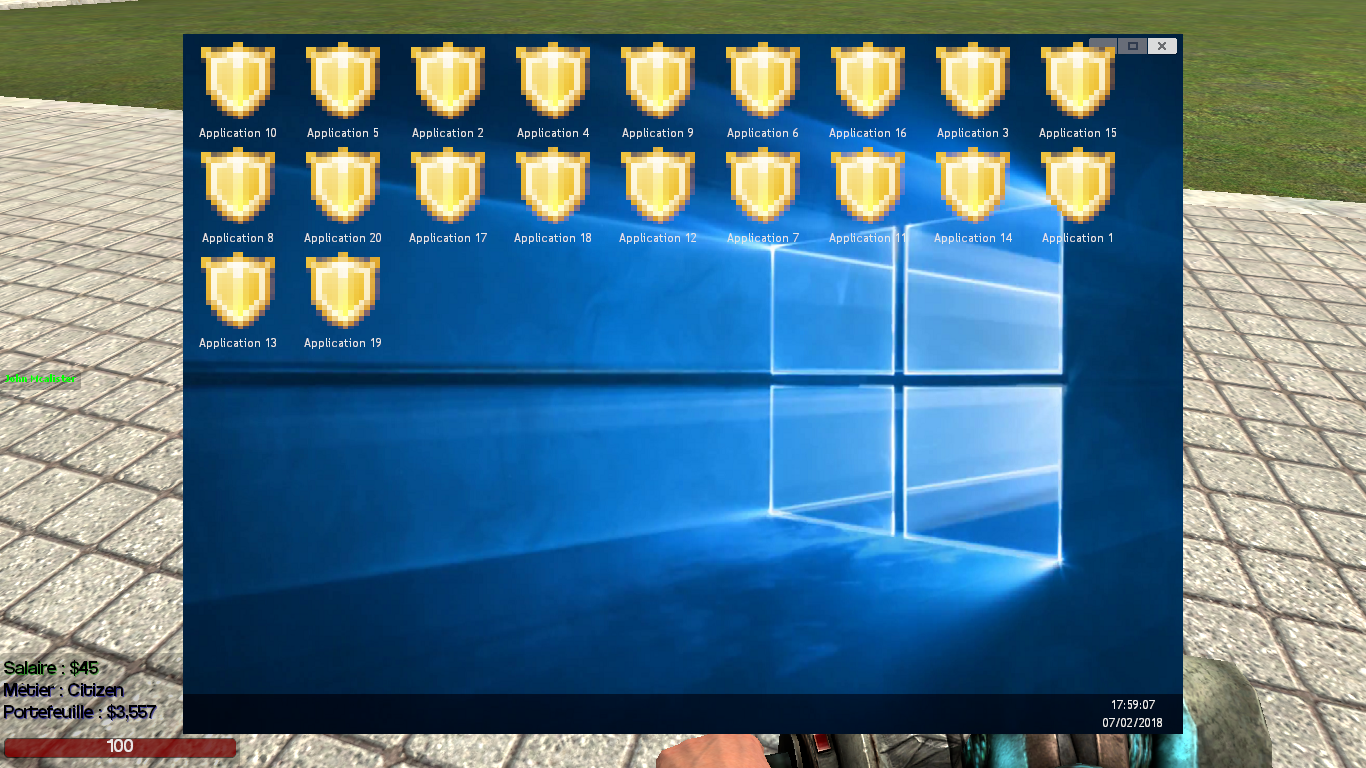The height and width of the screenshot is (768, 1366).
Task: Open the Application 20 desktop icon
Action: (343, 186)
